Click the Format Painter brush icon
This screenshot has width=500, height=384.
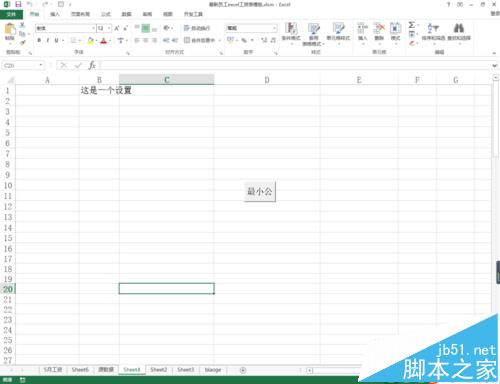[x=22, y=42]
